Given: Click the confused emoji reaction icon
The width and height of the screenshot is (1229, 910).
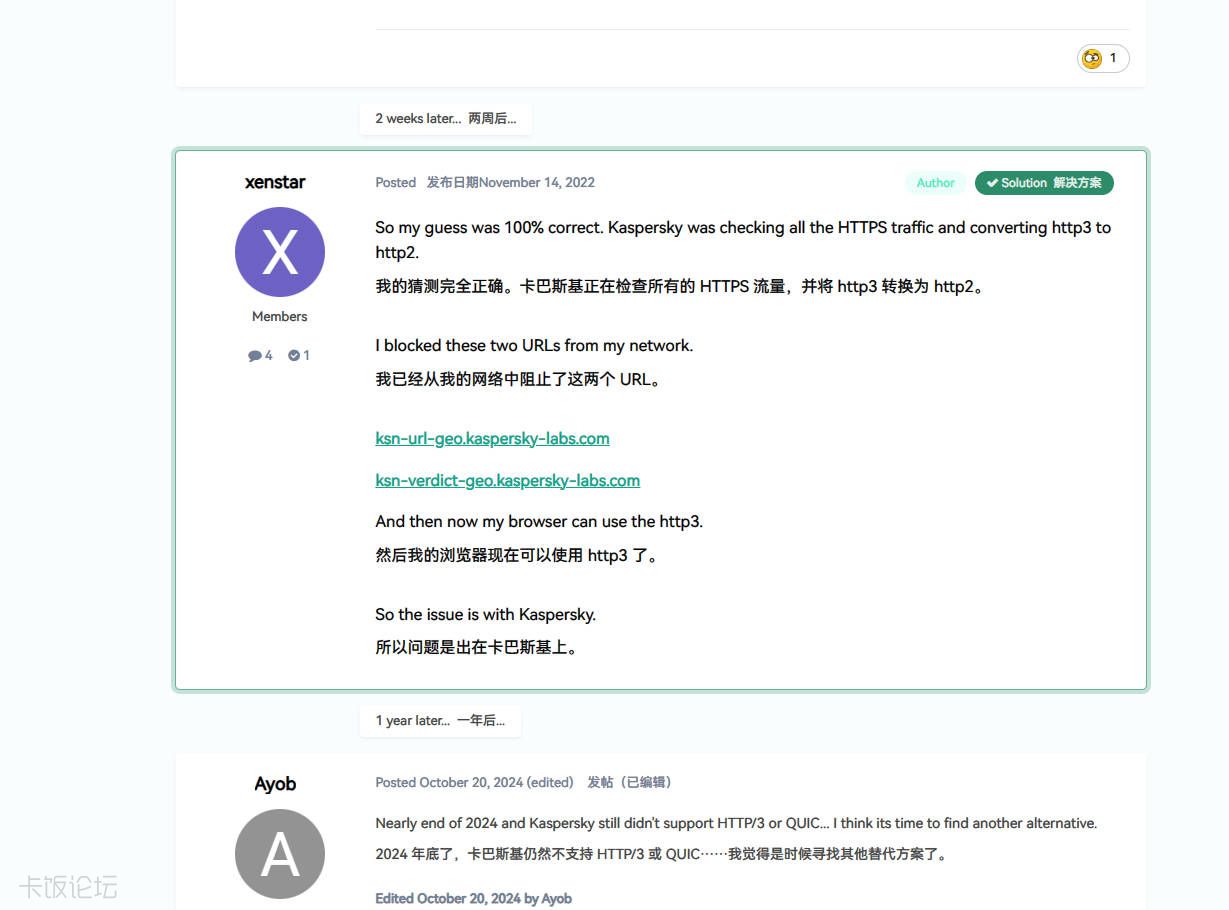Looking at the screenshot, I should [1092, 58].
